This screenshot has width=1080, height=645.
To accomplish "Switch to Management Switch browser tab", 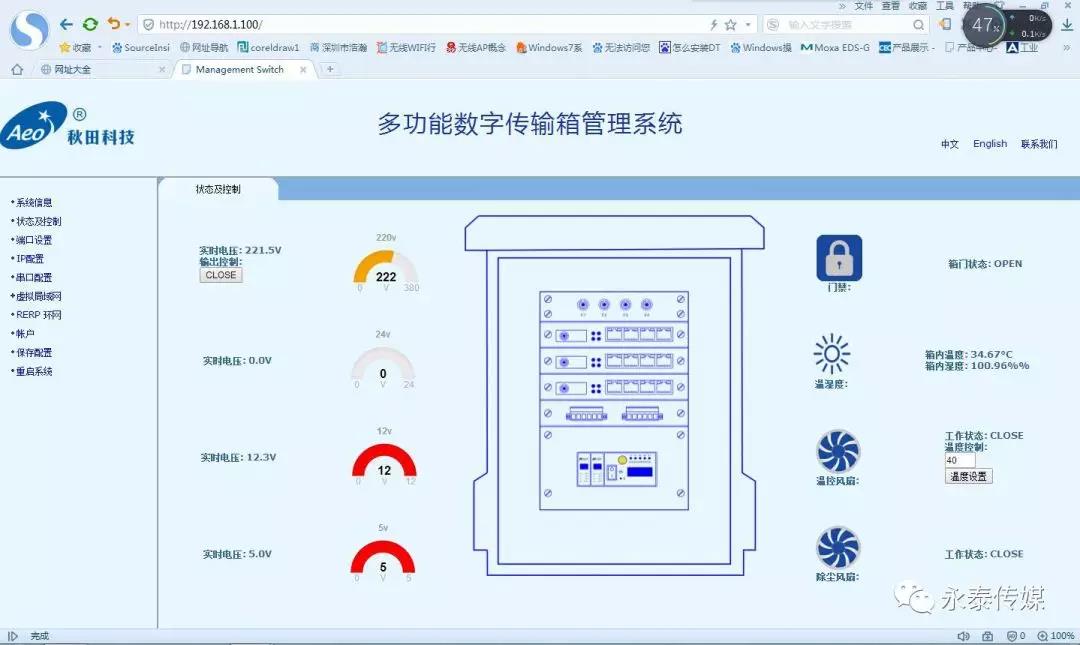I will point(239,70).
